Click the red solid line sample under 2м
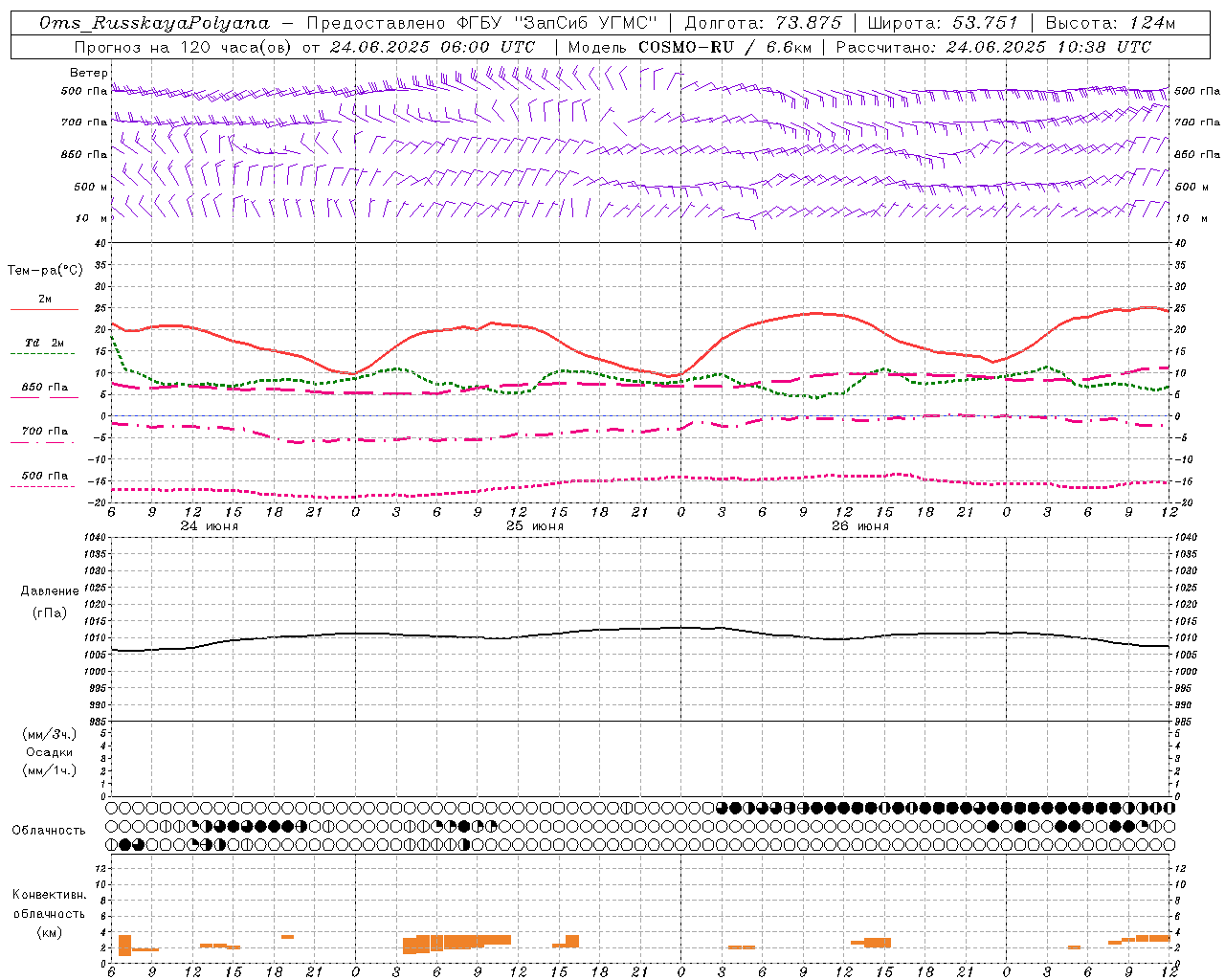Image resolution: width=1225 pixels, height=980 pixels. (x=44, y=309)
